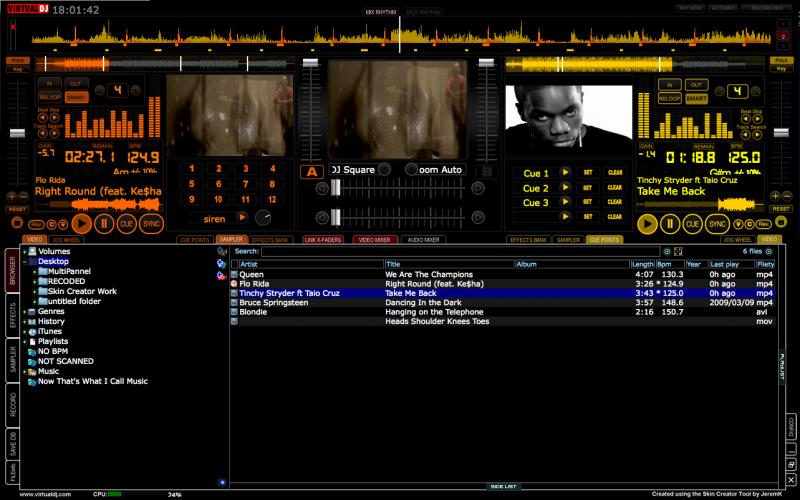Expand the Volumes tree node

click(24, 252)
